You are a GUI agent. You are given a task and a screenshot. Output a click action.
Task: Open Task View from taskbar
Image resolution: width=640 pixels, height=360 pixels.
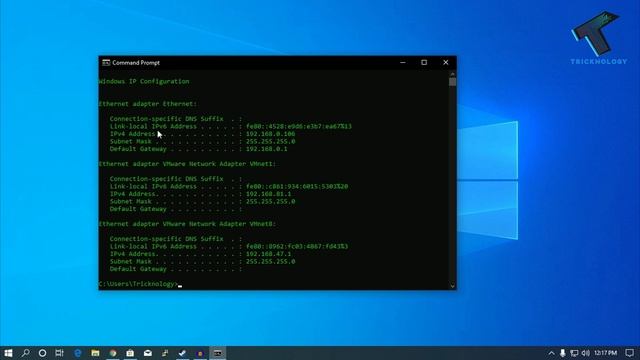60,353
